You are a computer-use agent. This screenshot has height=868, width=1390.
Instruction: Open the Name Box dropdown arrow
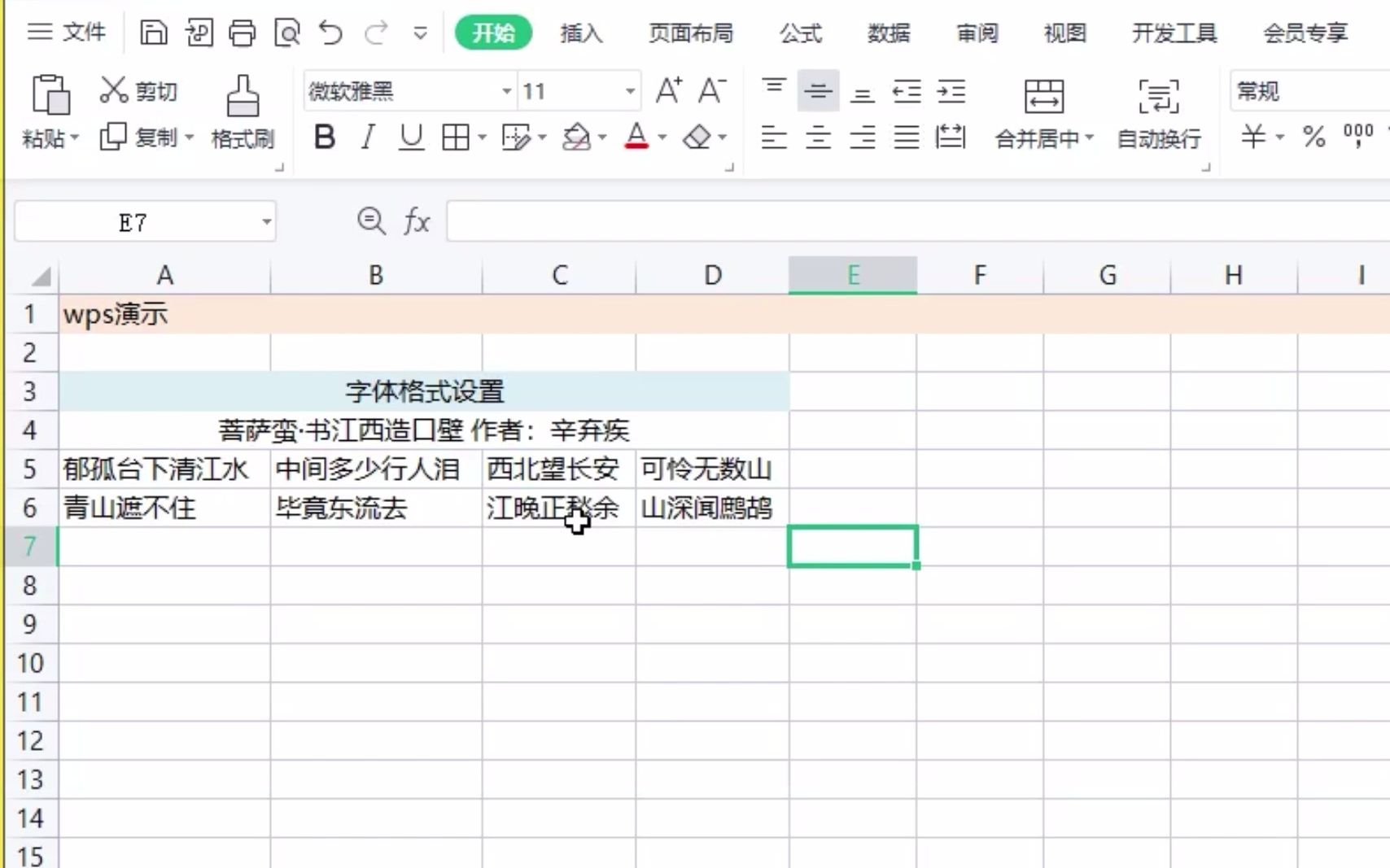tap(266, 221)
